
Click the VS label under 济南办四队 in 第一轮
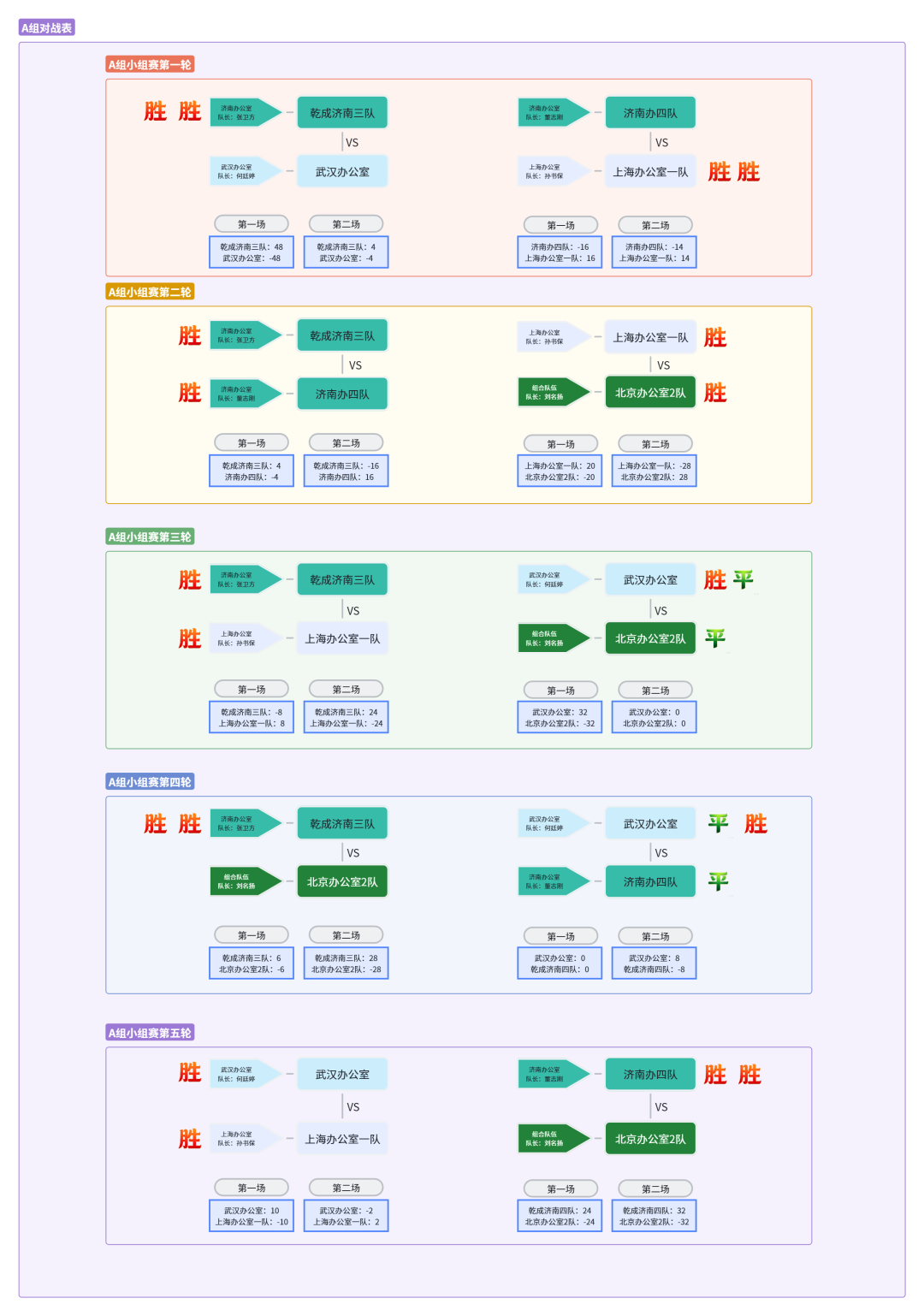click(x=661, y=143)
